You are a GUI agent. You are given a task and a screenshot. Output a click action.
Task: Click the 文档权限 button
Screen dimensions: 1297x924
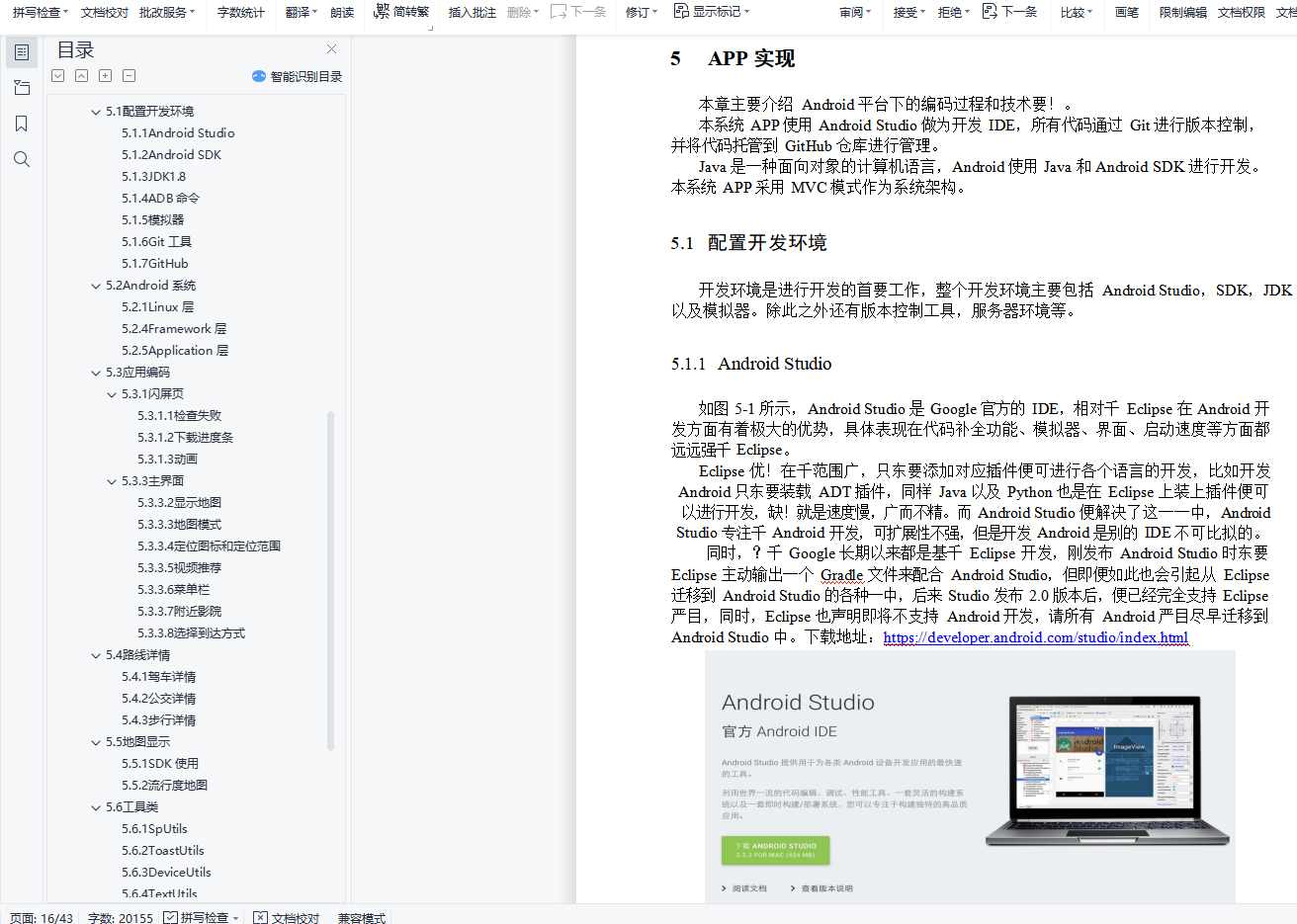click(x=1242, y=12)
